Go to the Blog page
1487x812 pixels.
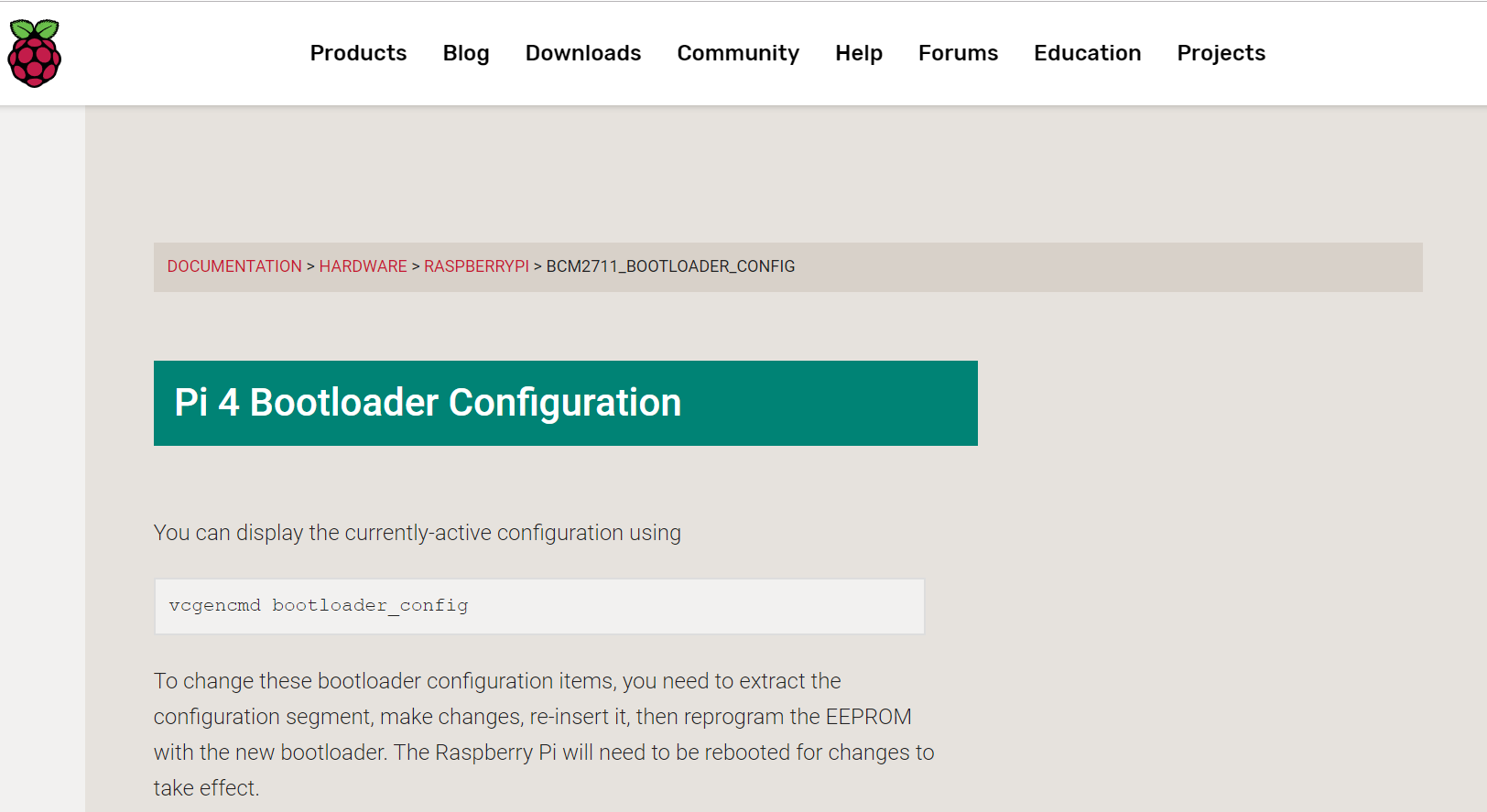coord(466,53)
